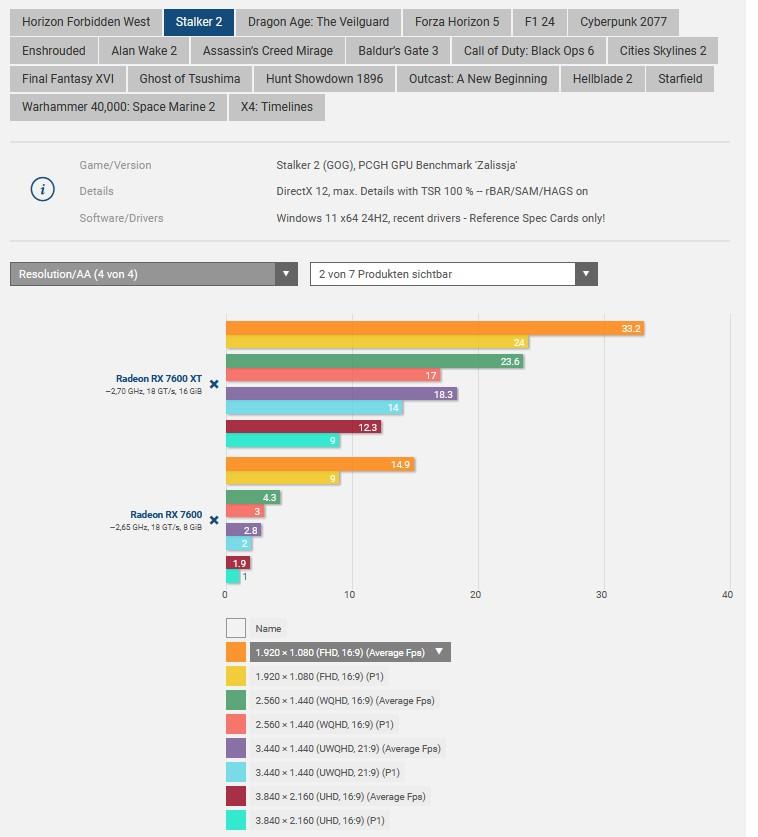Open the selected 1.920 × 1.080 Average Fps legend selector
The image size is (758, 837).
[x=349, y=652]
